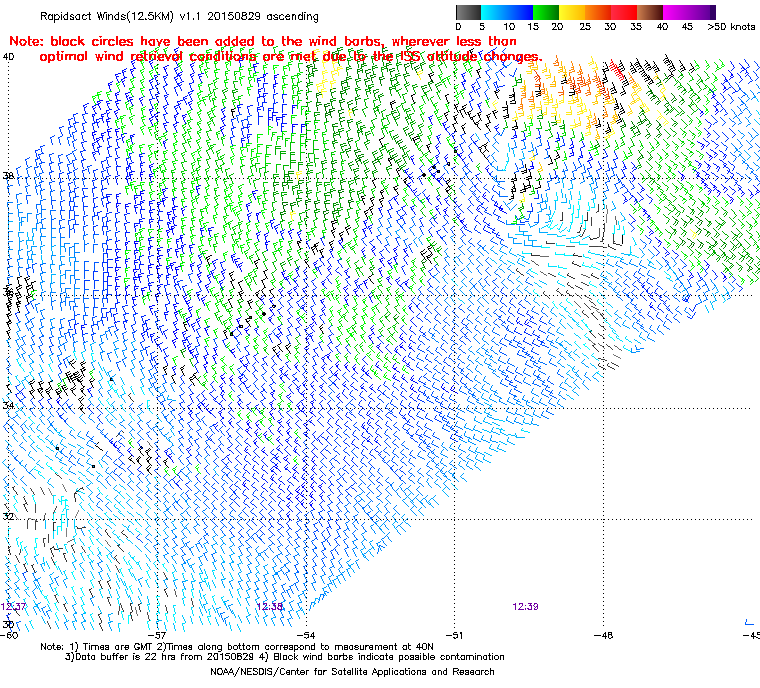Pick the red 30-35 knots legend swatch
The height and width of the screenshot is (688, 760).
tap(624, 12)
